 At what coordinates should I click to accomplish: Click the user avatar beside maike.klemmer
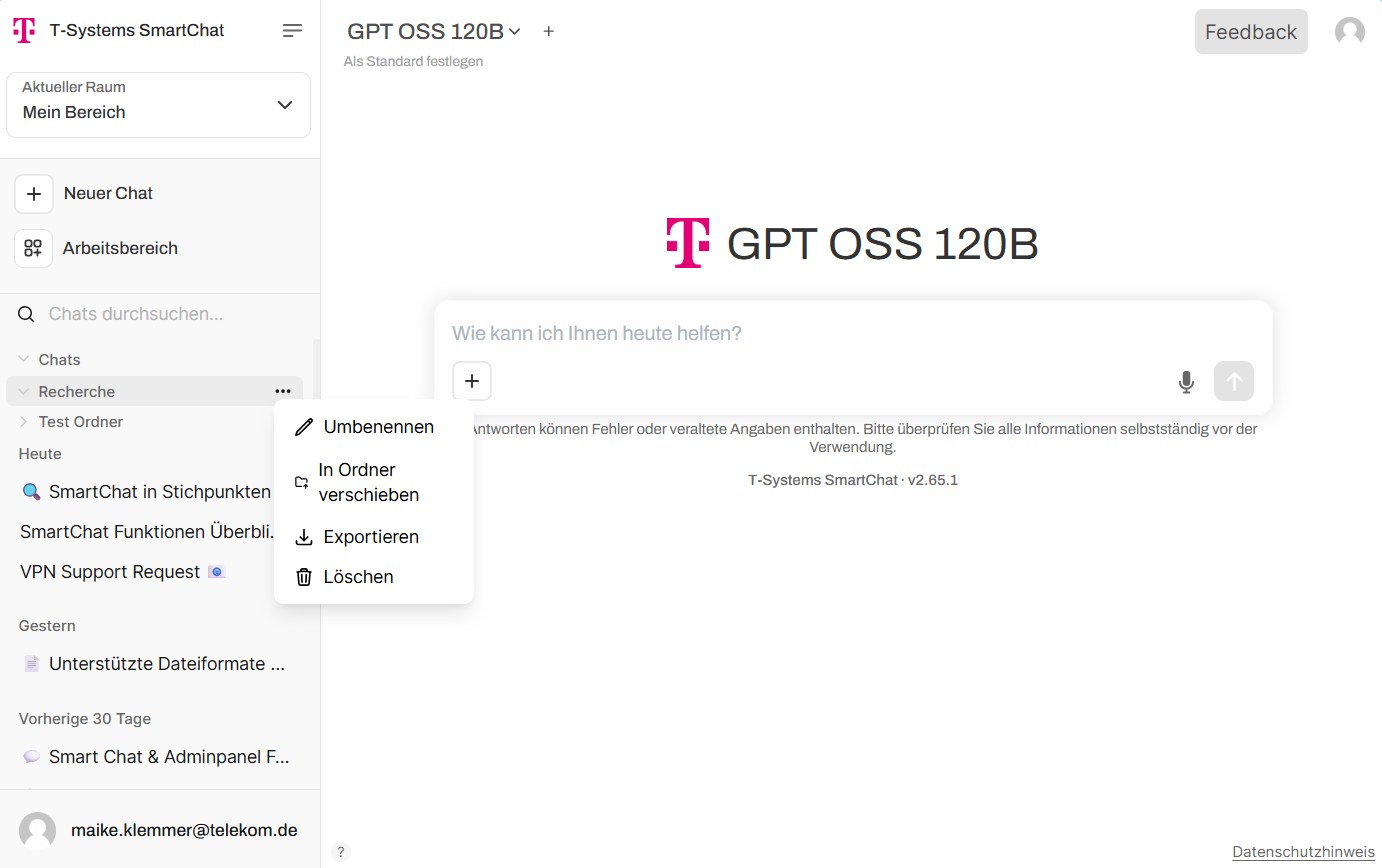38,830
